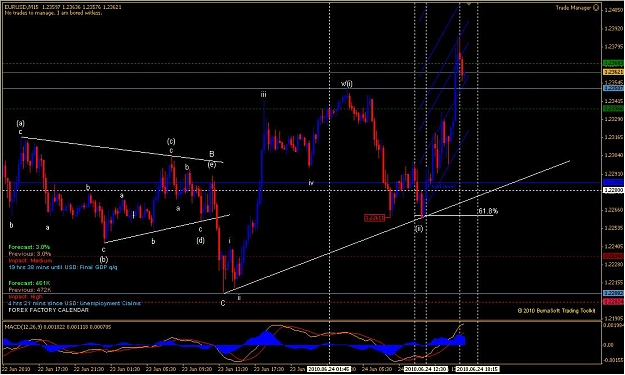Click the Trade Manager smiley icon

click(x=596, y=8)
